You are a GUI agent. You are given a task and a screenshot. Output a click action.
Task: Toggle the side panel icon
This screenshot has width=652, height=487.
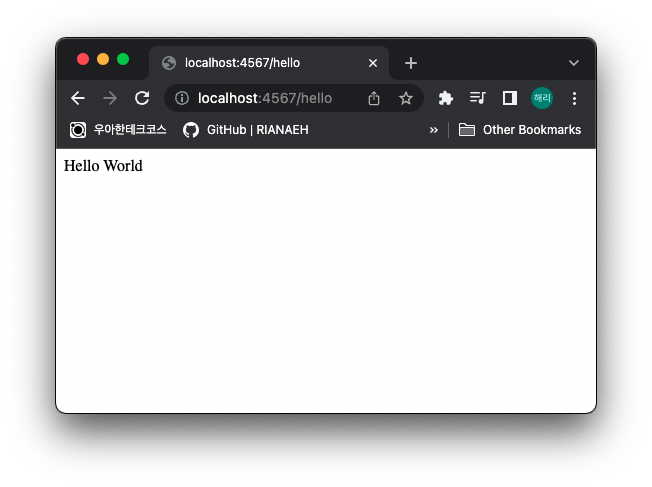[510, 99]
